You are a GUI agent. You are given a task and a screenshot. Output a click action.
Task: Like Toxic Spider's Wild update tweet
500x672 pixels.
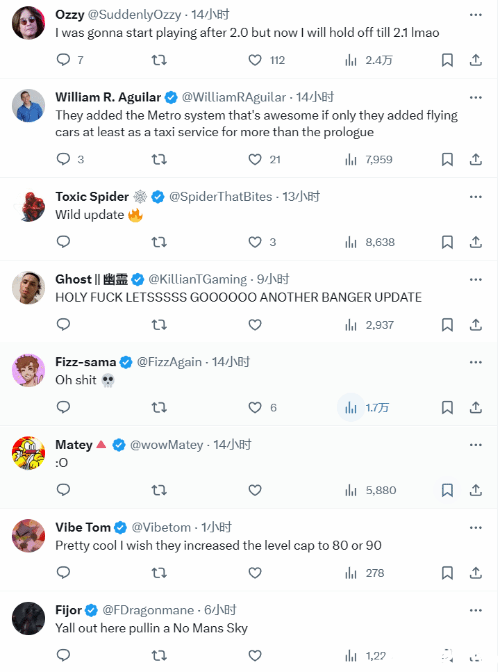[255, 242]
